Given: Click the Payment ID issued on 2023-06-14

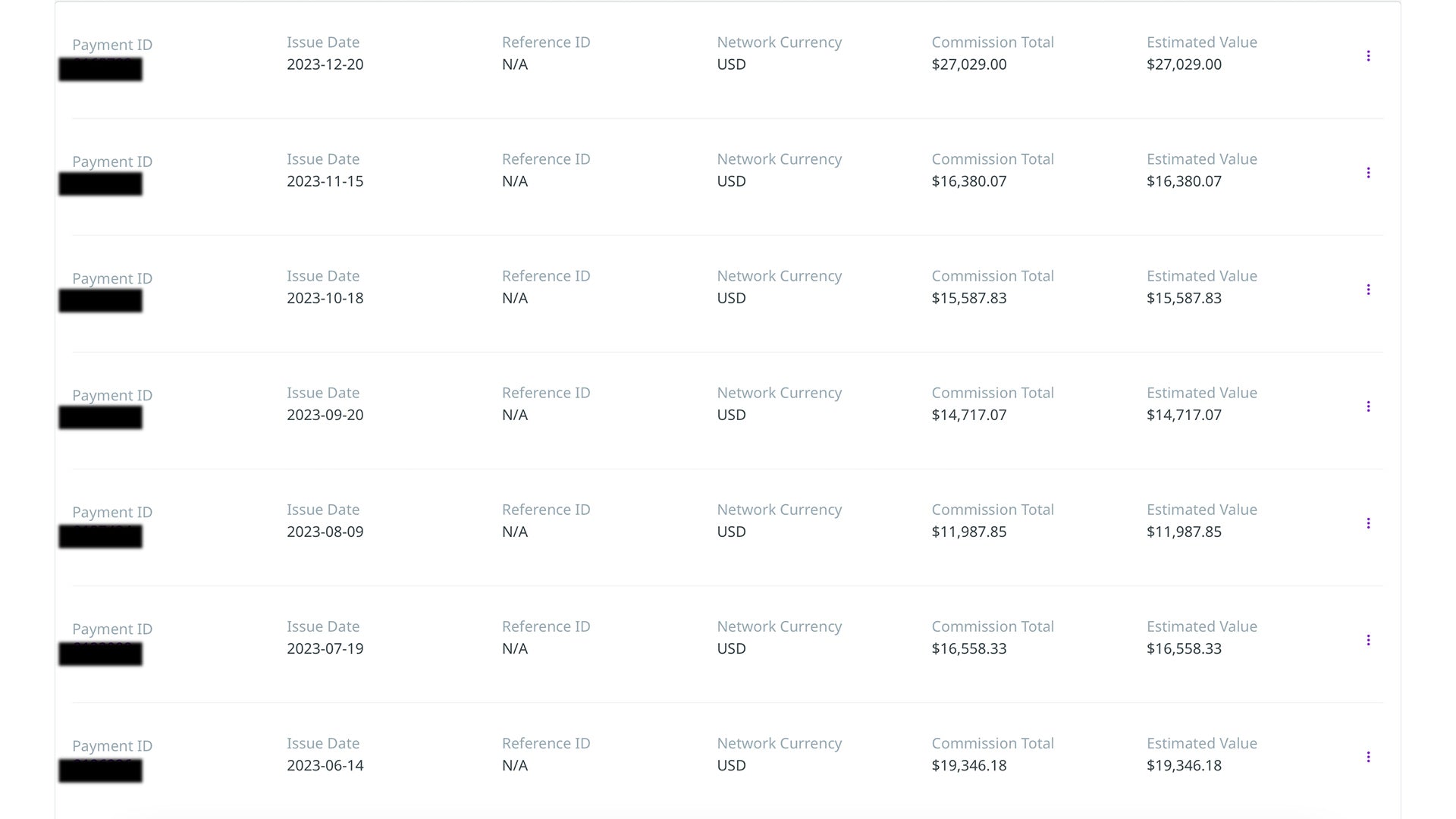Looking at the screenshot, I should pyautogui.click(x=101, y=770).
